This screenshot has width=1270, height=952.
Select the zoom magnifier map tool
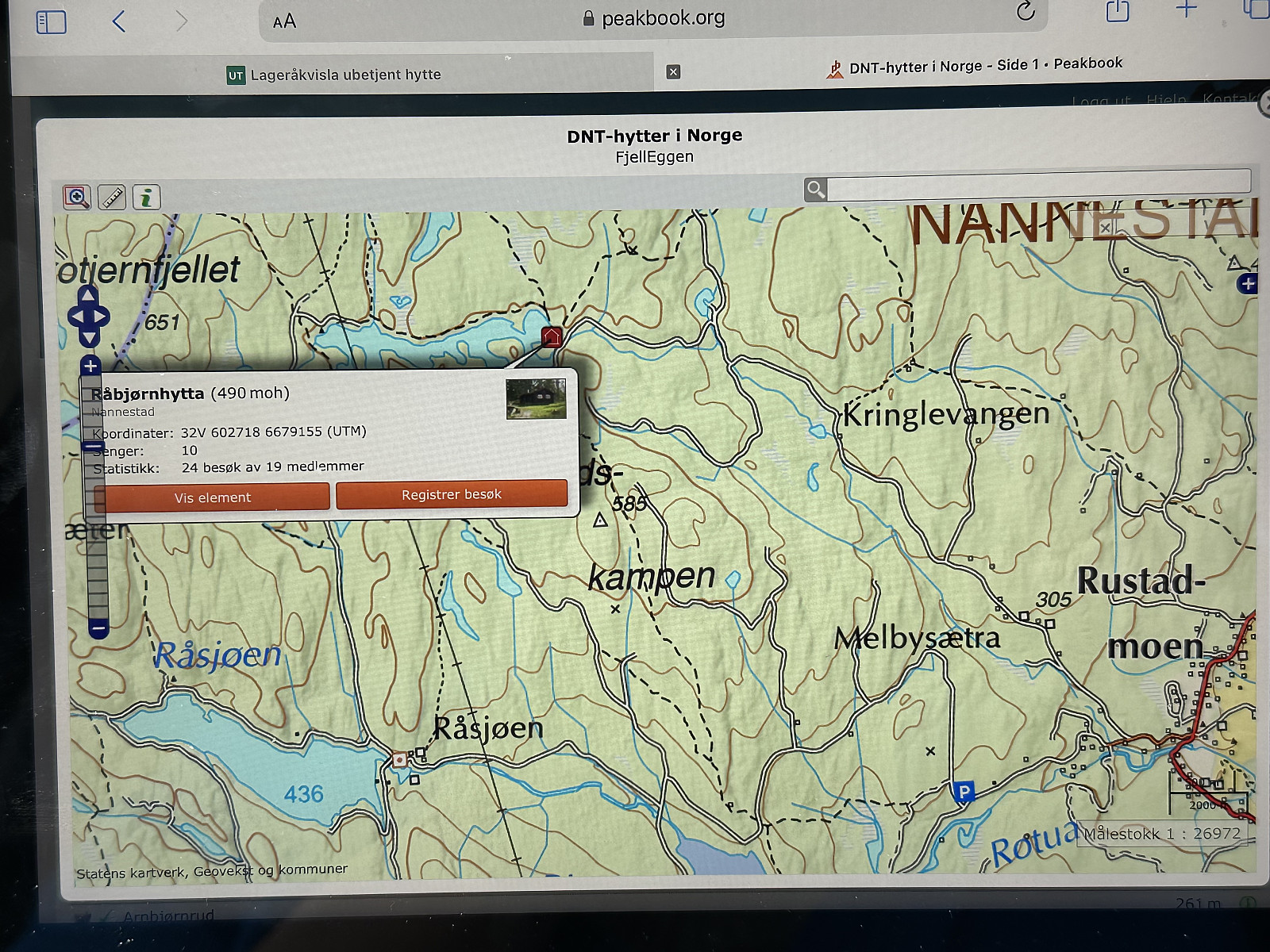(x=77, y=197)
